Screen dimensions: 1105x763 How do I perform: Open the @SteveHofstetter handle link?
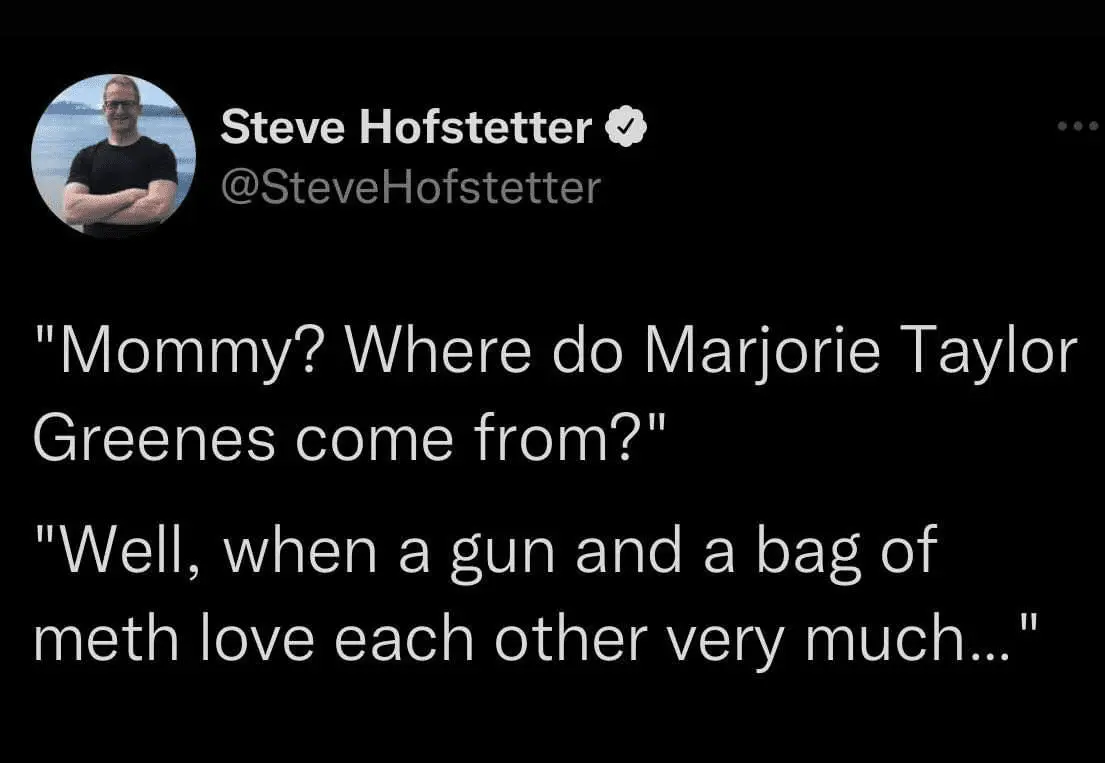[410, 186]
